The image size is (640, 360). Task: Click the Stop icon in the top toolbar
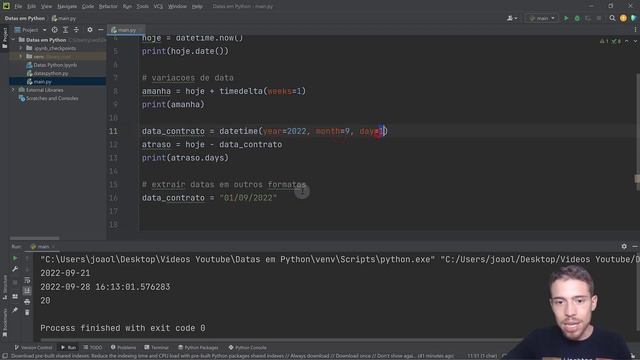tap(599, 18)
